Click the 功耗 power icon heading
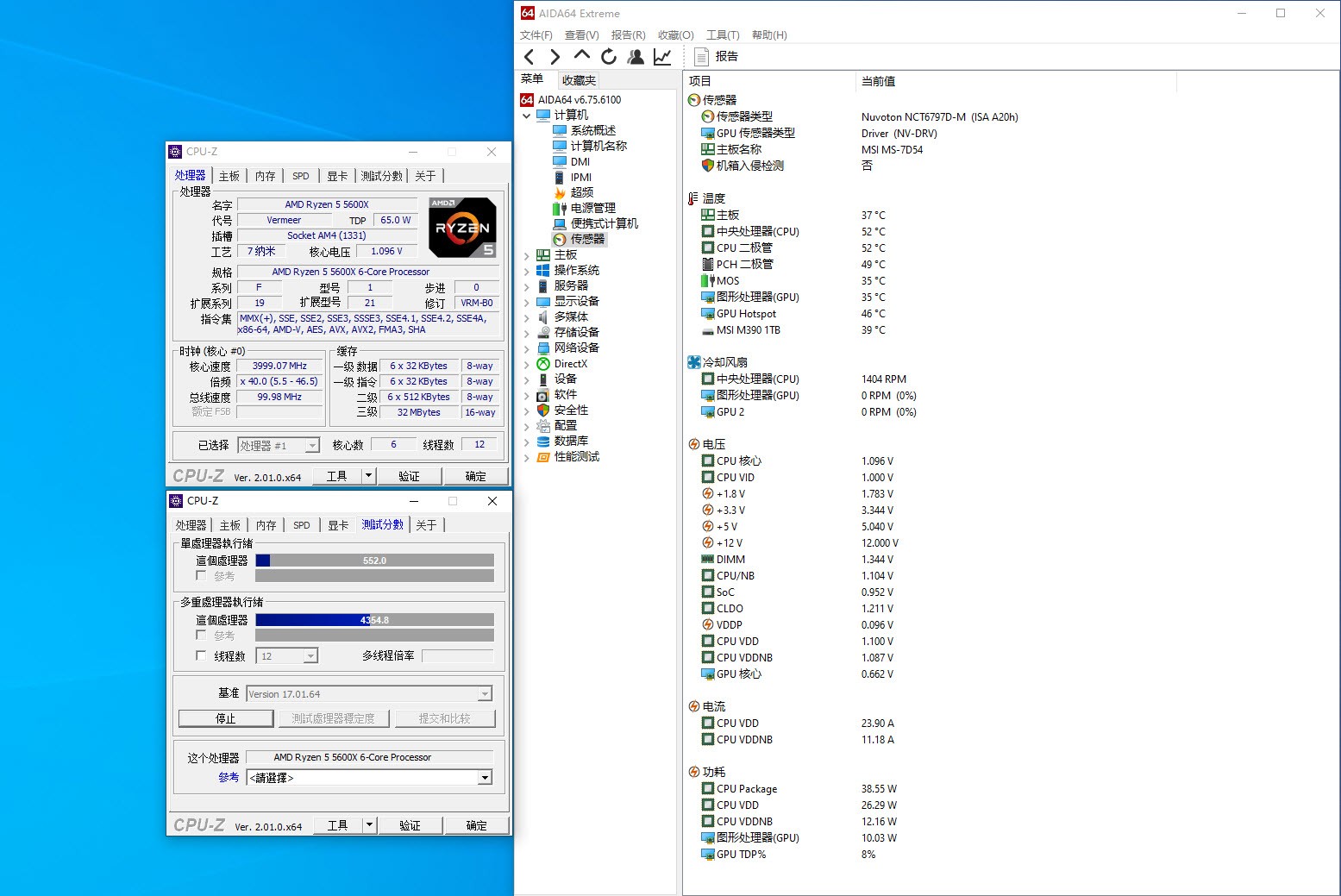Image resolution: width=1341 pixels, height=896 pixels. click(x=693, y=772)
